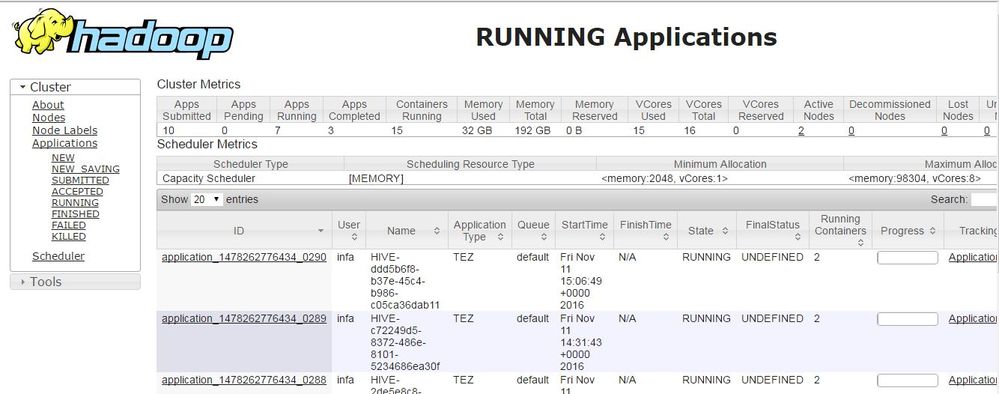Sort table by ID column
The height and width of the screenshot is (394, 999).
point(244,231)
